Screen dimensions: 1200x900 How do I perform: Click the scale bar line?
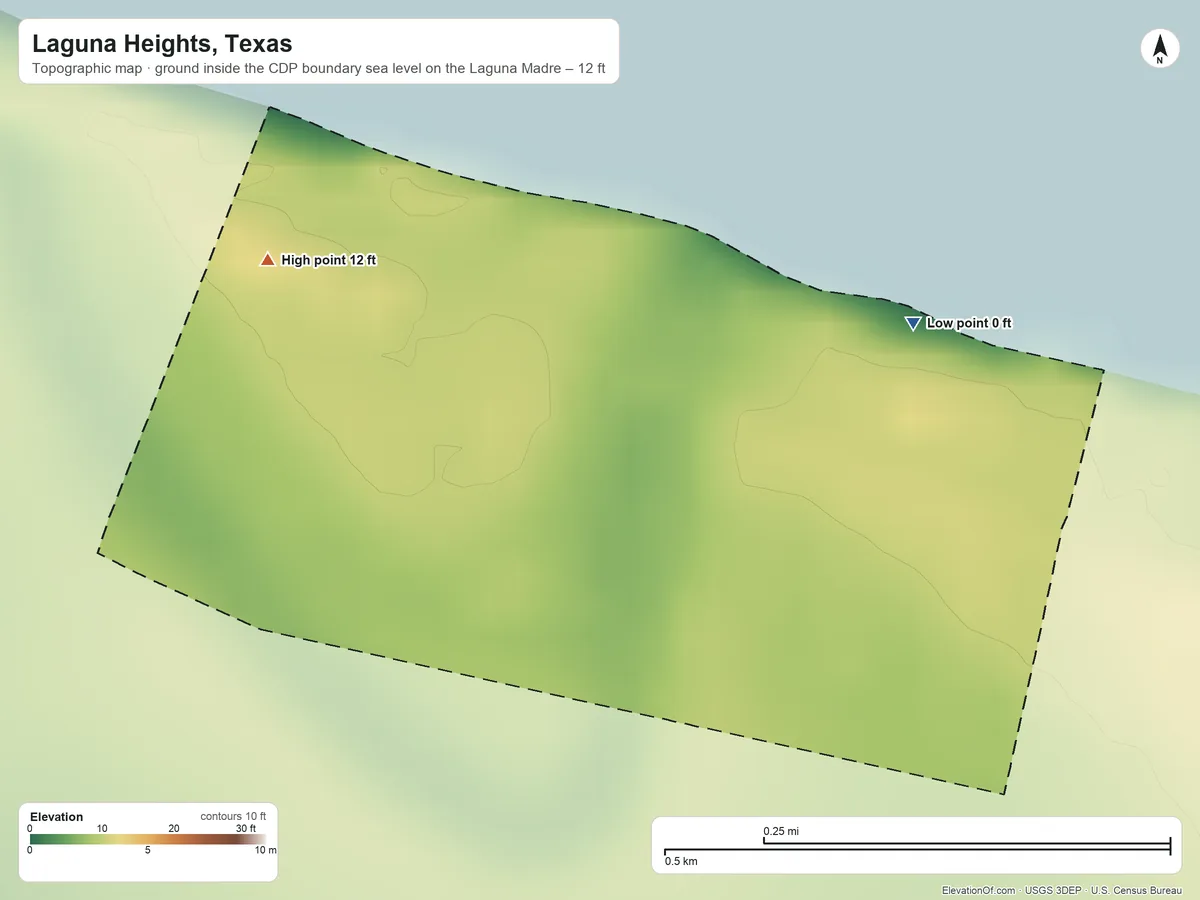917,847
